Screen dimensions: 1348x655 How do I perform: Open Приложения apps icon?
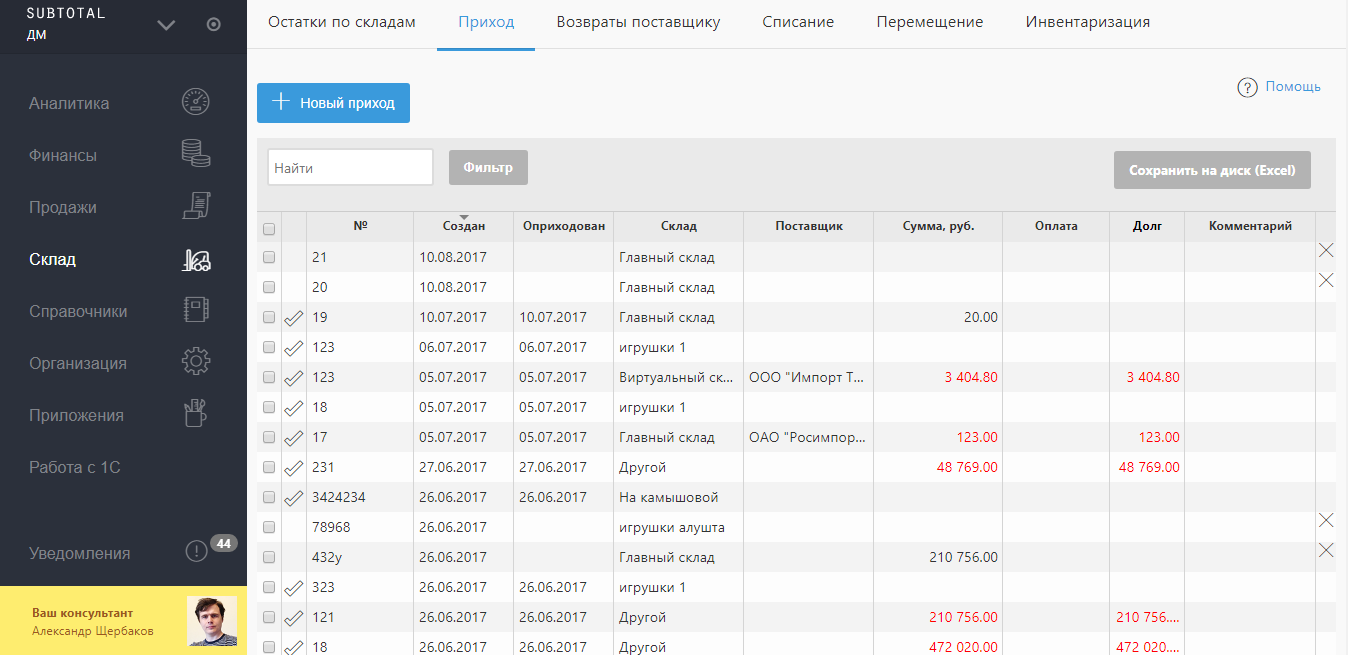click(196, 415)
